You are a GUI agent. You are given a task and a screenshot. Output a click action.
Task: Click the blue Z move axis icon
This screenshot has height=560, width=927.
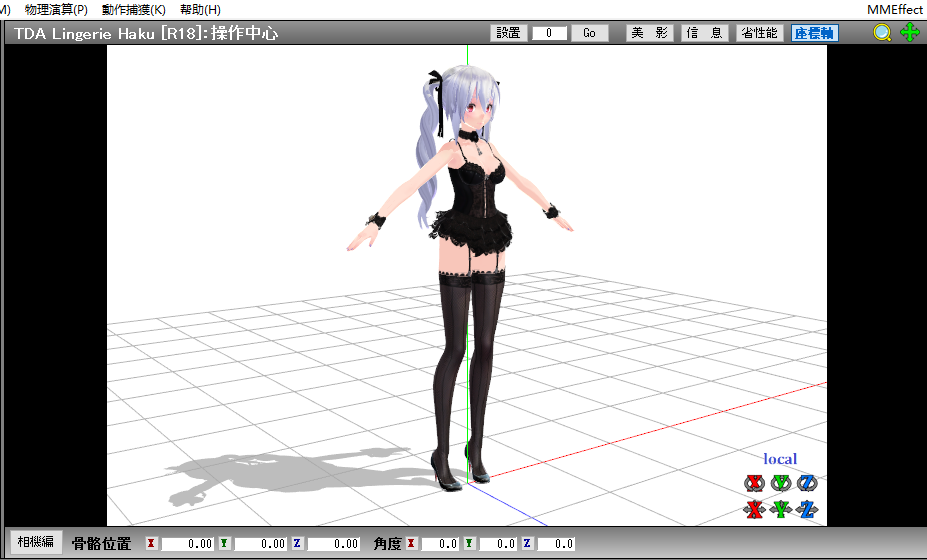tap(807, 510)
